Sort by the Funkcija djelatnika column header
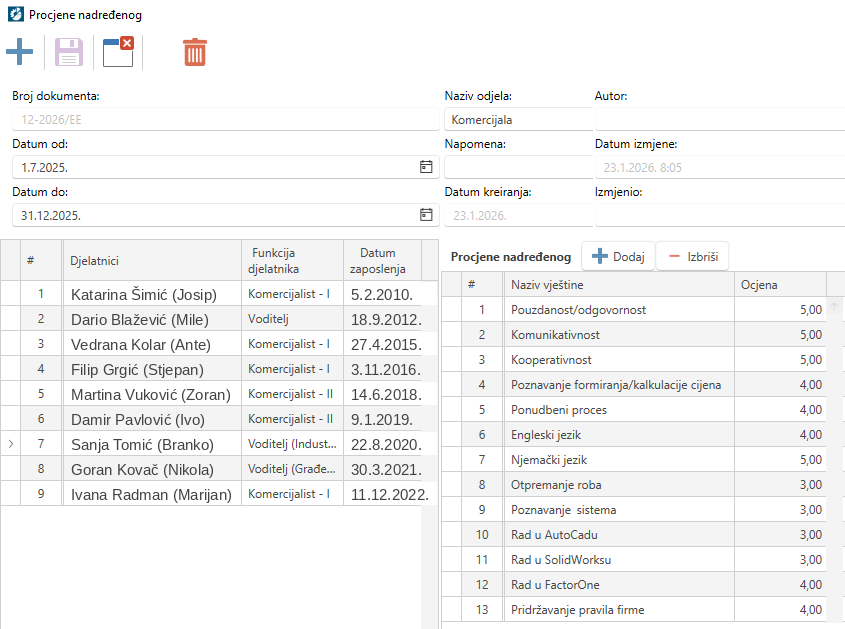 pos(292,260)
